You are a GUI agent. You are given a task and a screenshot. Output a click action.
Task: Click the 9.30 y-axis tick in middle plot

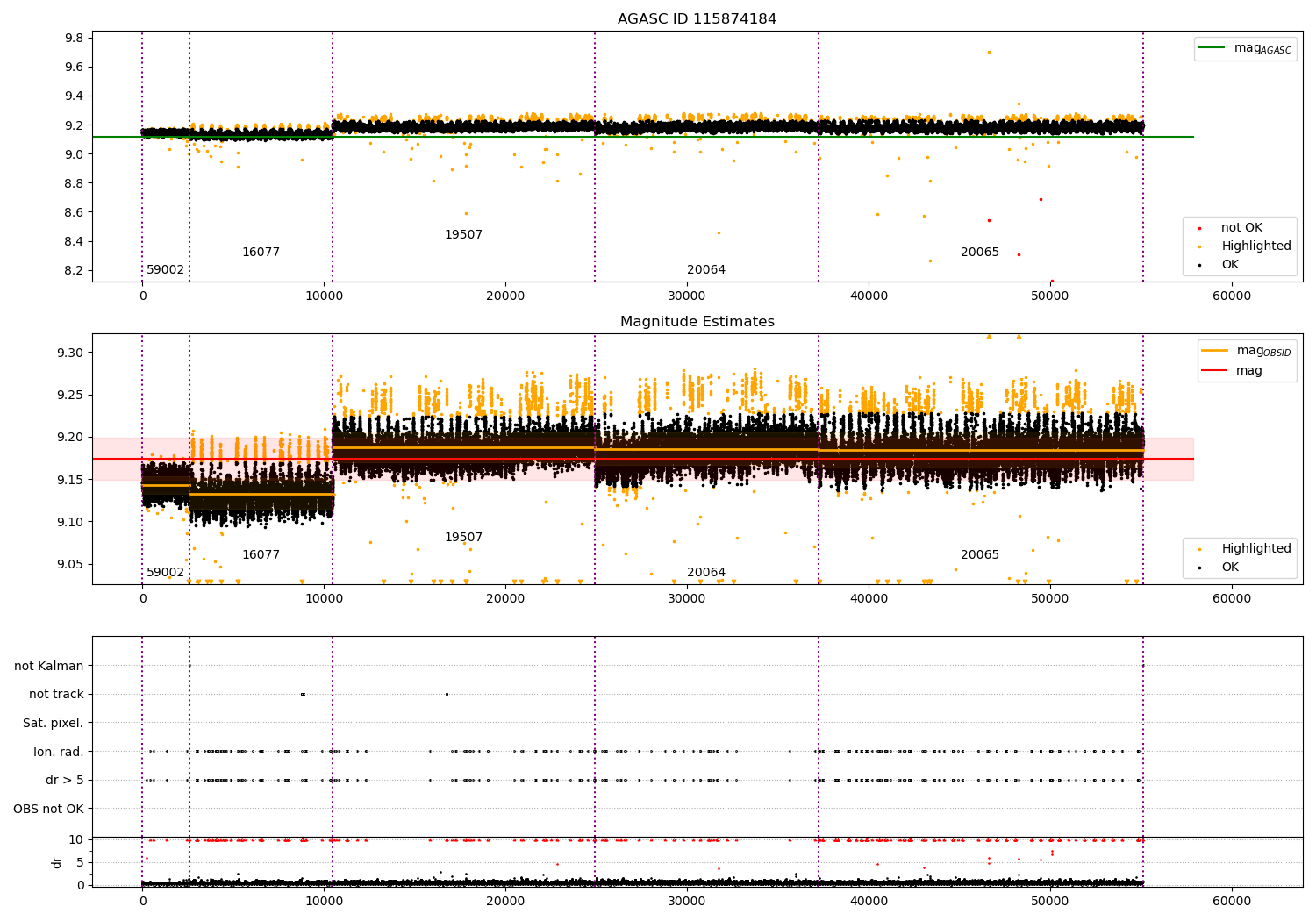71,353
